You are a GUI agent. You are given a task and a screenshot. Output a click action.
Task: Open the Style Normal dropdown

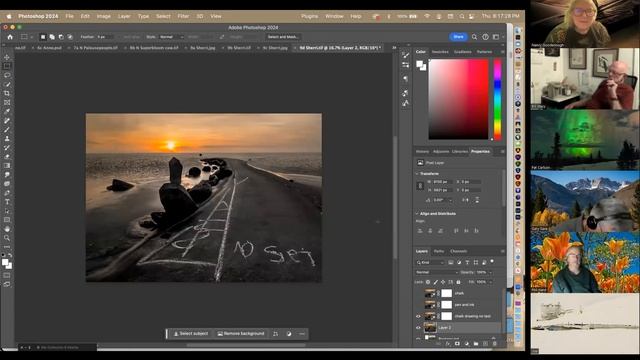click(171, 37)
